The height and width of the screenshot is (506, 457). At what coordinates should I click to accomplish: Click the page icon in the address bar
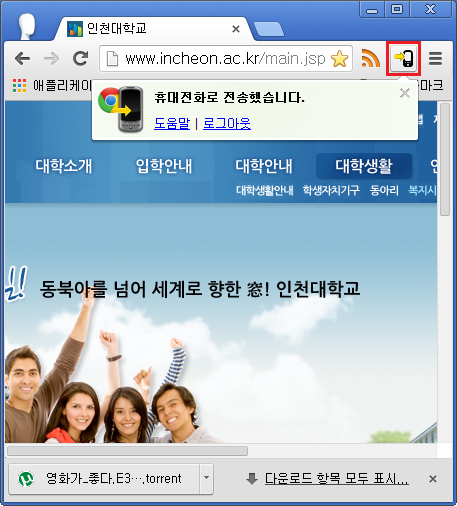click(x=112, y=59)
